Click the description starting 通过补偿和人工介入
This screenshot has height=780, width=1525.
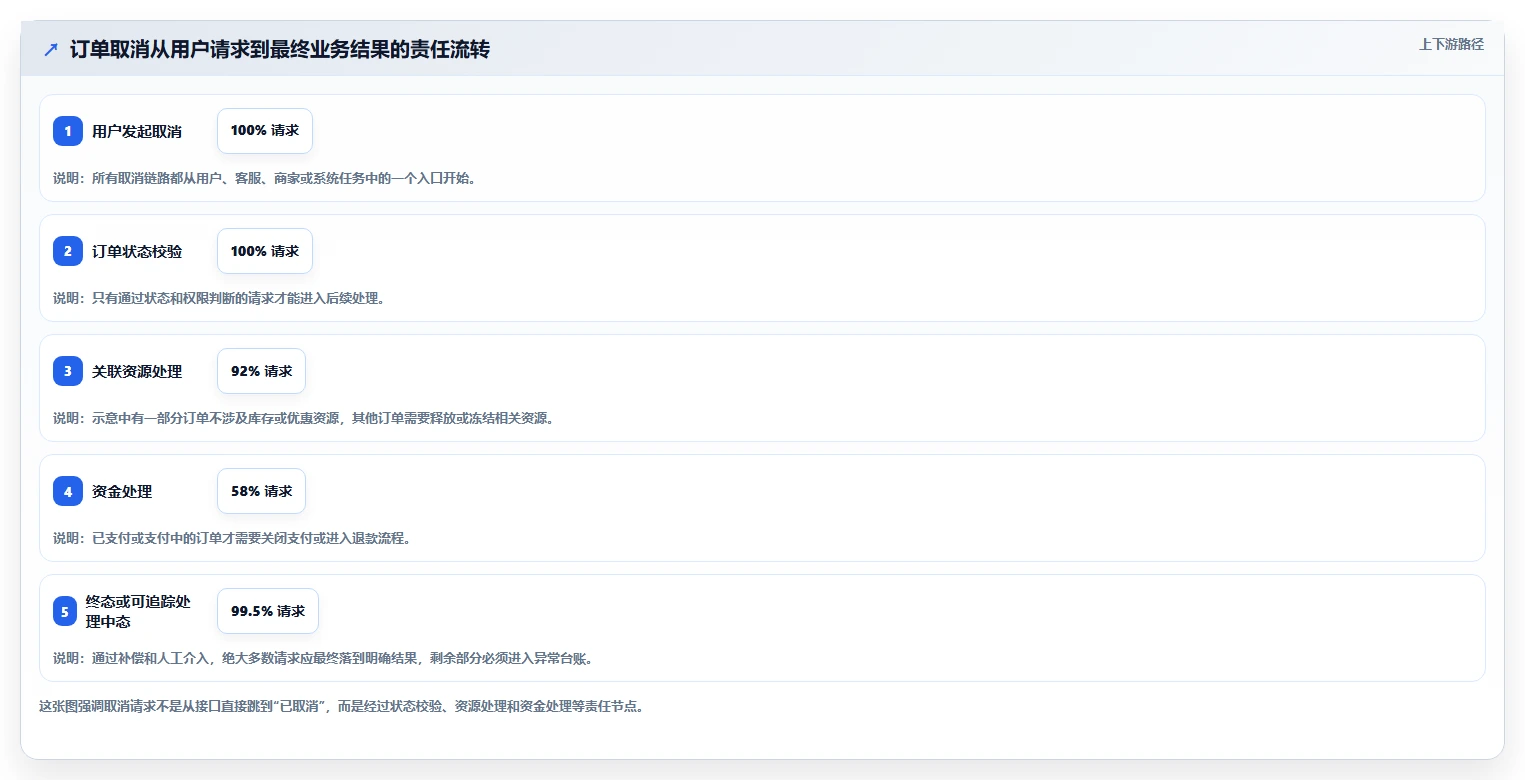tap(323, 658)
